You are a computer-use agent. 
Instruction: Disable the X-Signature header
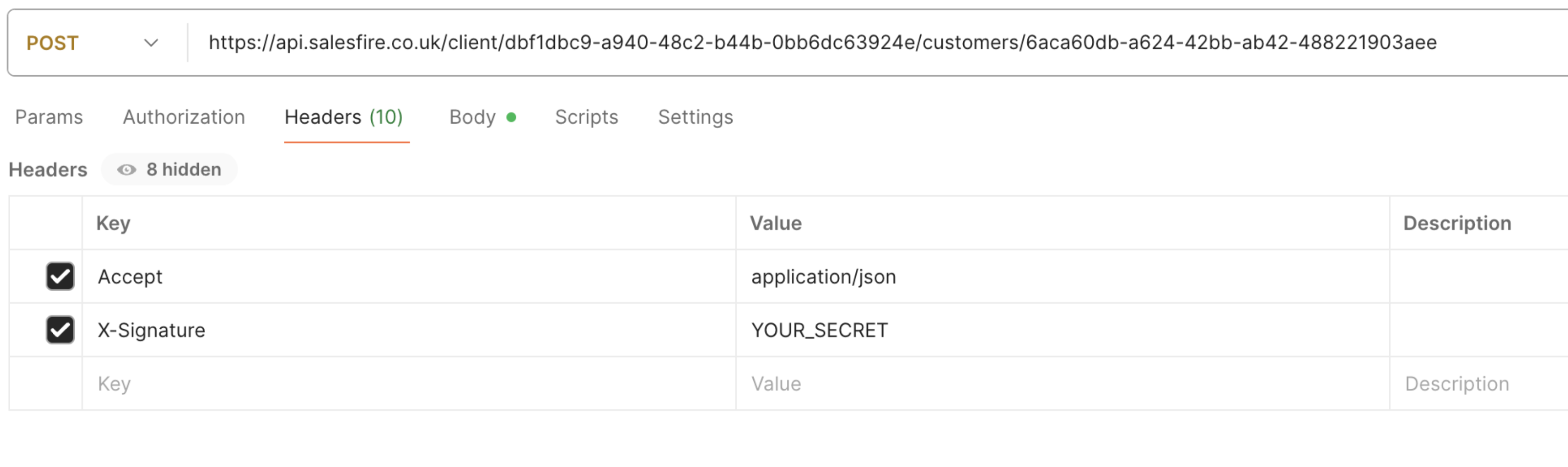59,329
